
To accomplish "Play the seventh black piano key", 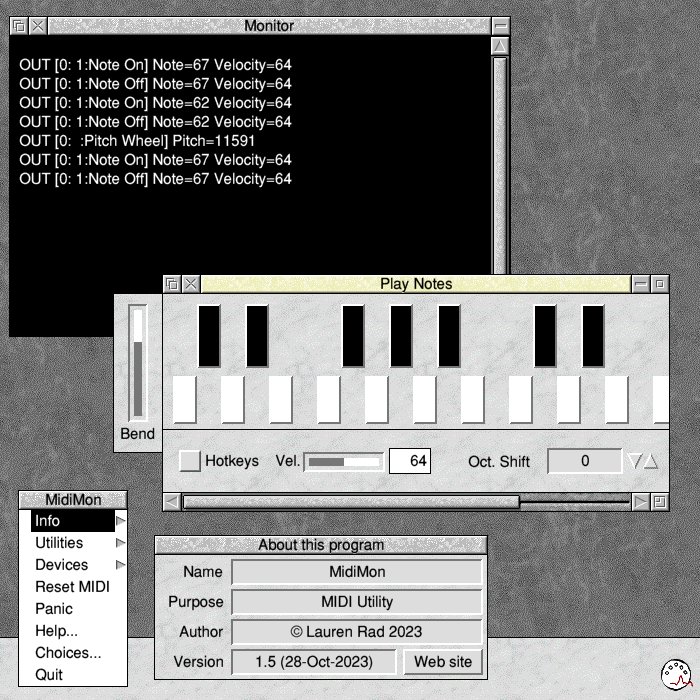I will [x=593, y=336].
